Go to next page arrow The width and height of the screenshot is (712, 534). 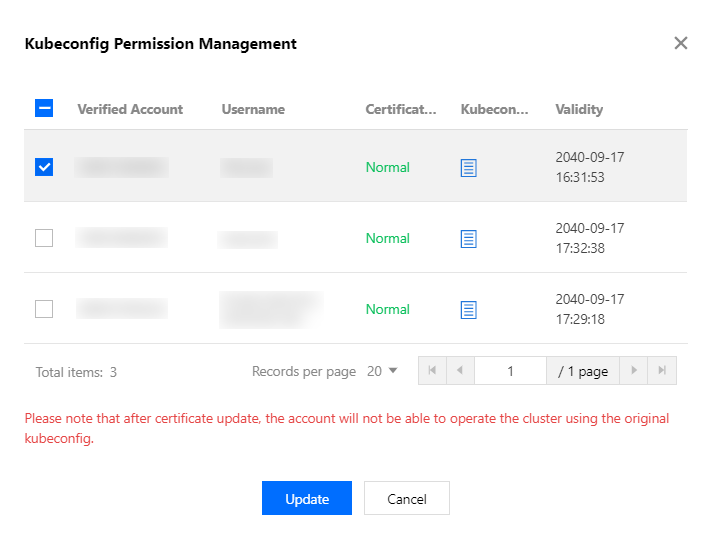pos(634,371)
